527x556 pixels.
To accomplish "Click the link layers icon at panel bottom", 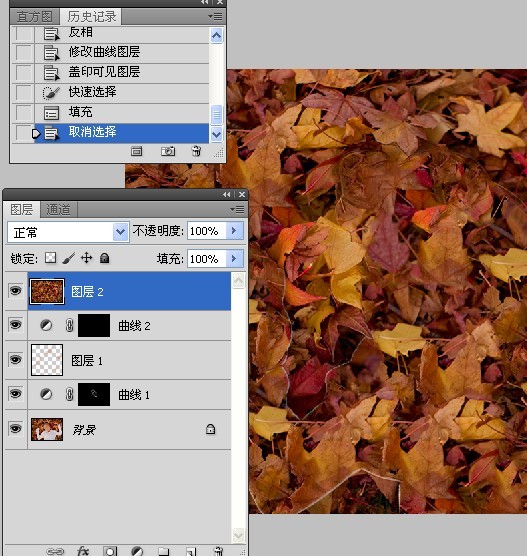I will pyautogui.click(x=55, y=551).
